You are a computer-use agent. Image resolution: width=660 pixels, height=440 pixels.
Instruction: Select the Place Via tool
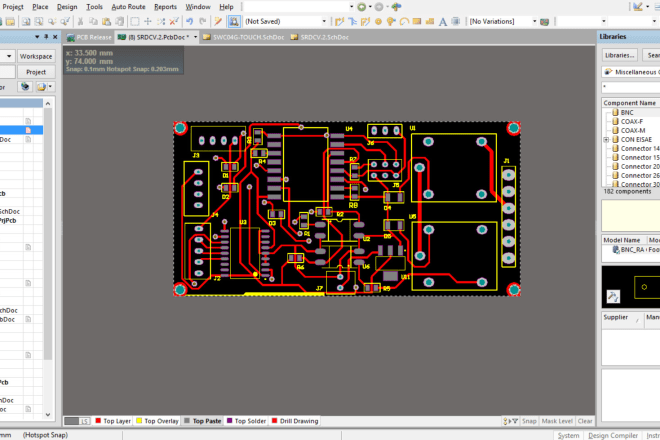click(x=391, y=21)
